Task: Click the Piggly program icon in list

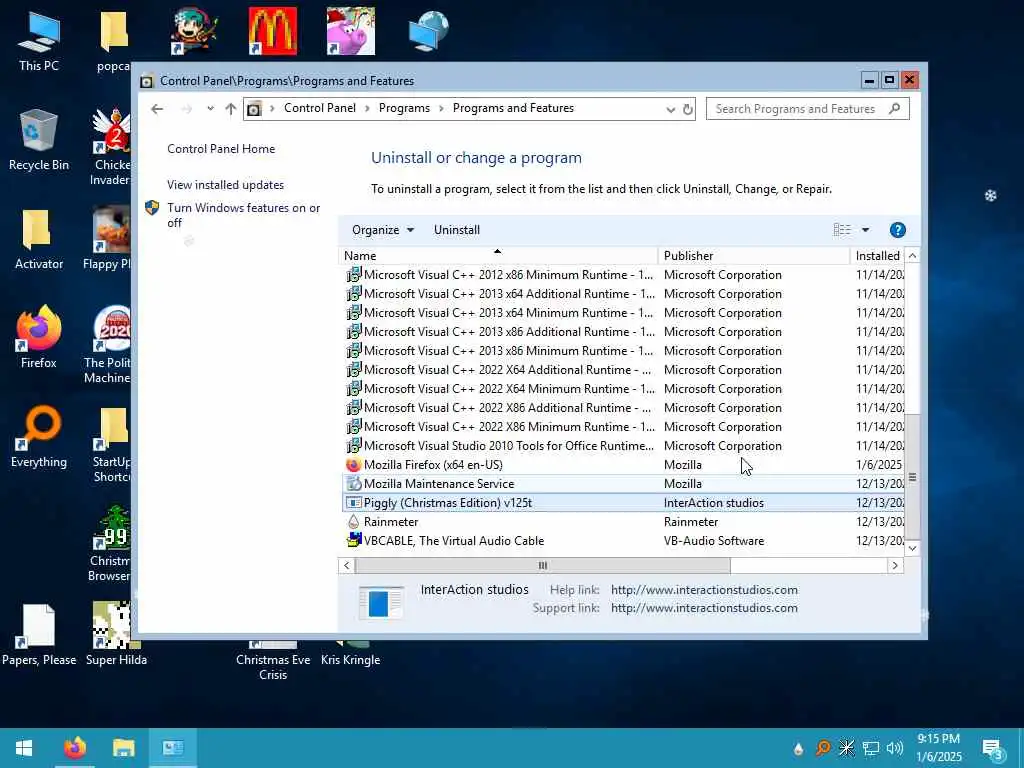Action: click(353, 503)
